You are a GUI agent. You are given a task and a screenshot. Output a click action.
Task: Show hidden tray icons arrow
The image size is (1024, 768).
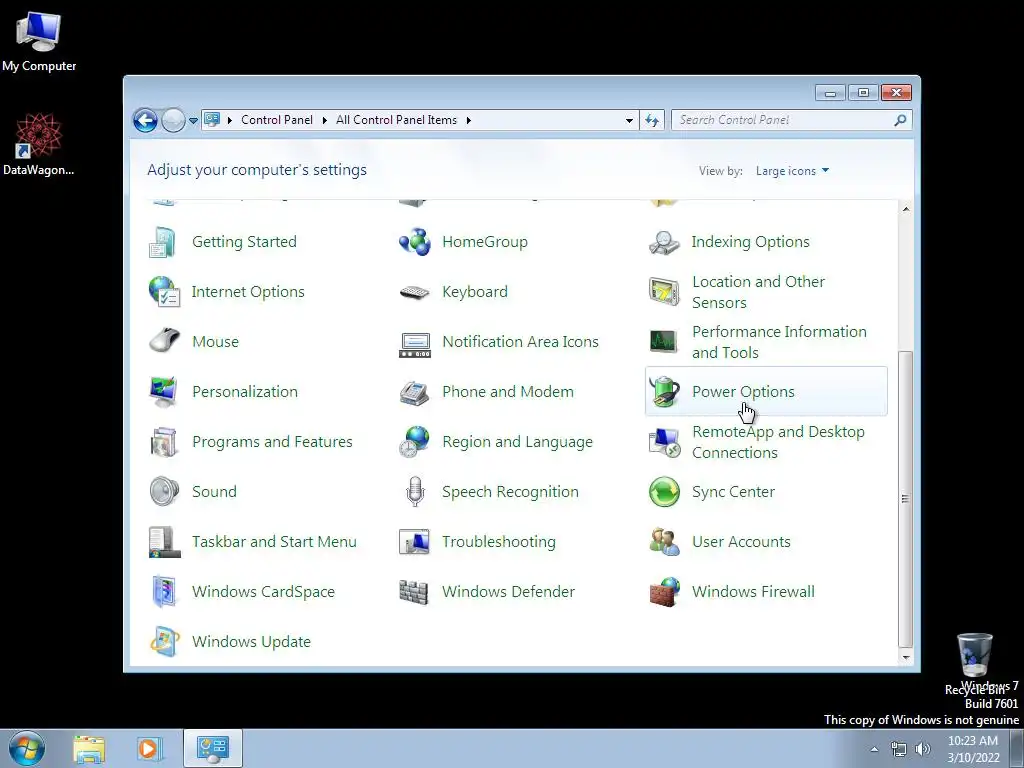coord(874,749)
